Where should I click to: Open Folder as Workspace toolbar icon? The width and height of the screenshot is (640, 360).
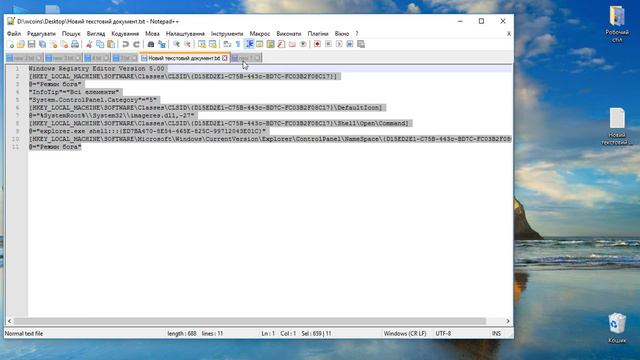tap(292, 44)
